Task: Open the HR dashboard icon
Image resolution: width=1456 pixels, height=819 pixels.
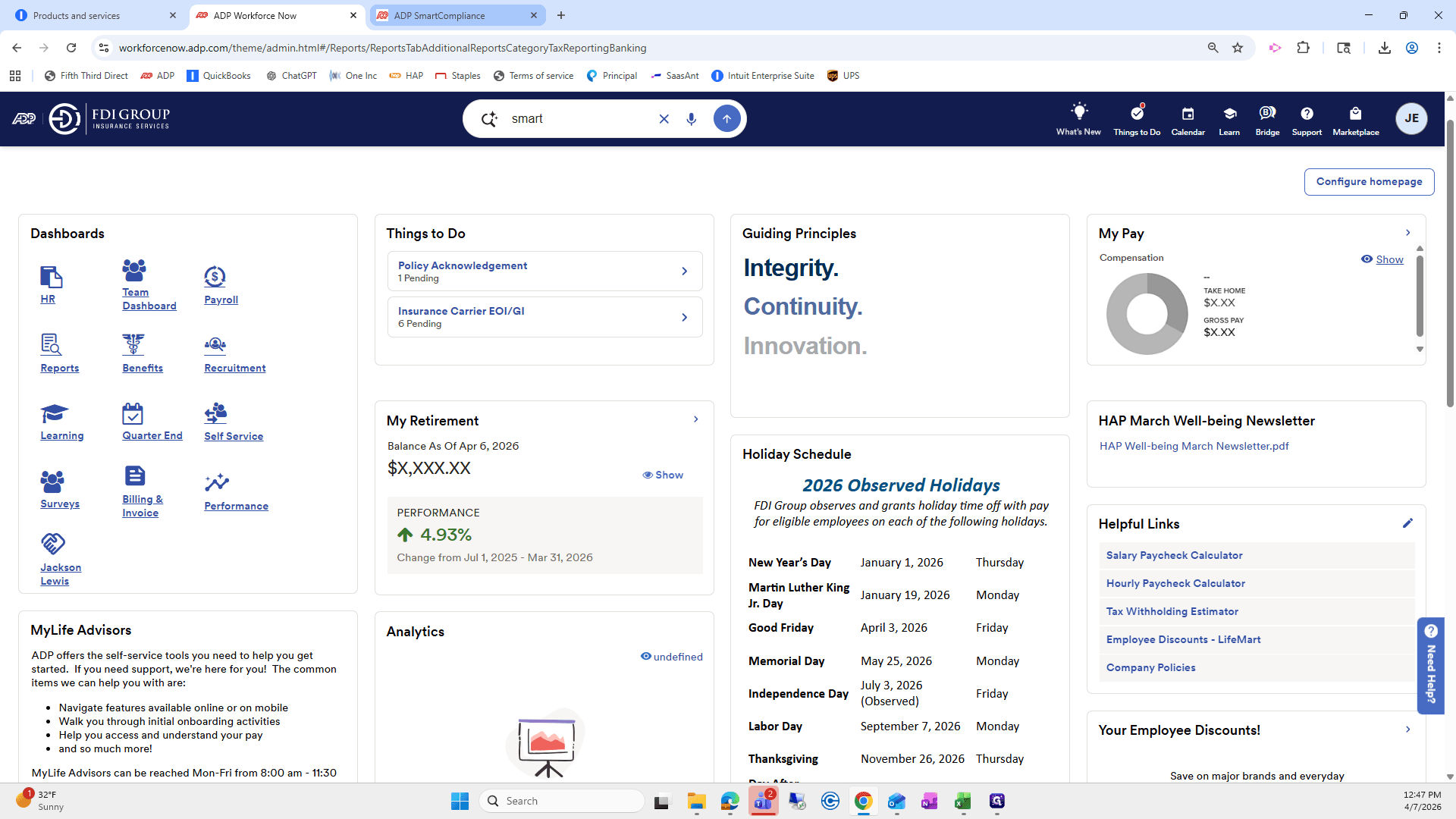Action: (x=51, y=277)
